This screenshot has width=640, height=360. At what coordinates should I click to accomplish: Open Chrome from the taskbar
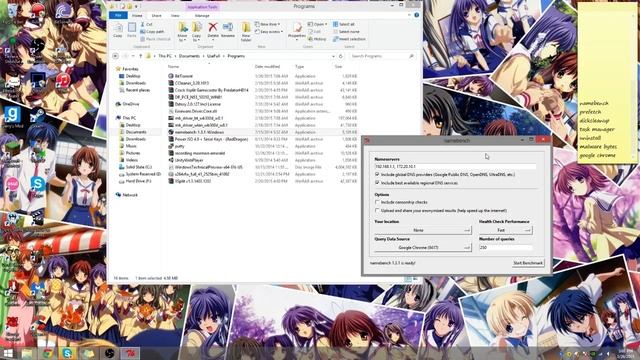click(x=47, y=353)
